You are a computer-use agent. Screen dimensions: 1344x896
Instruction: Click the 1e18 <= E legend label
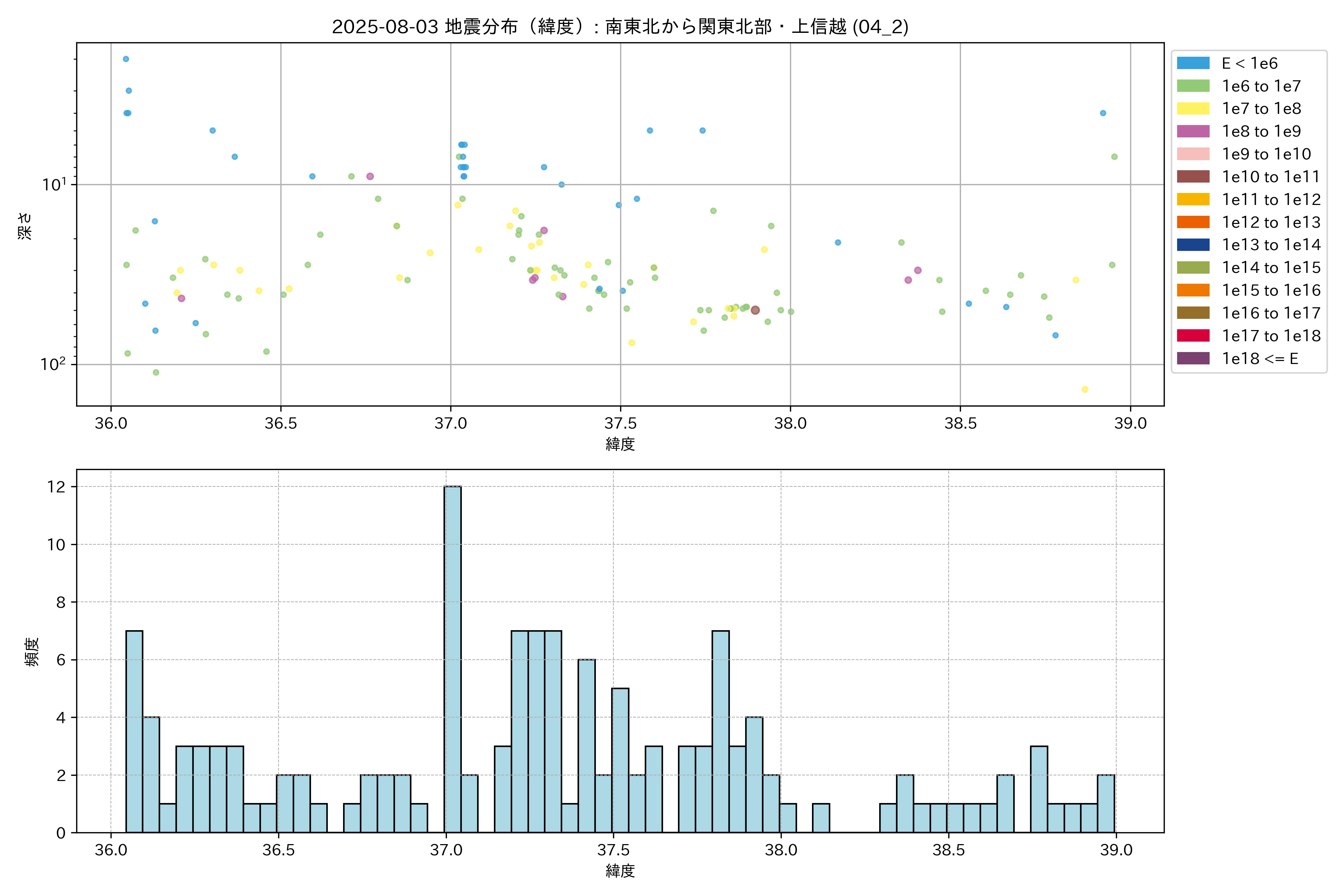1260,358
